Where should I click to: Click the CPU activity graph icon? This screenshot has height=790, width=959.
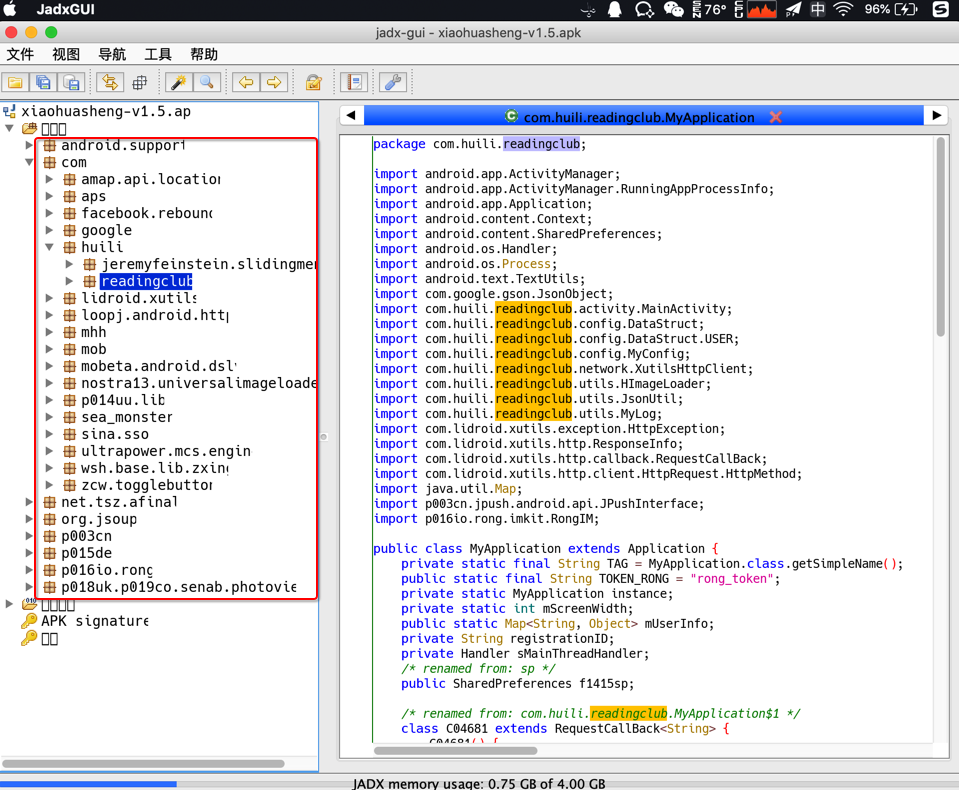pyautogui.click(x=761, y=9)
